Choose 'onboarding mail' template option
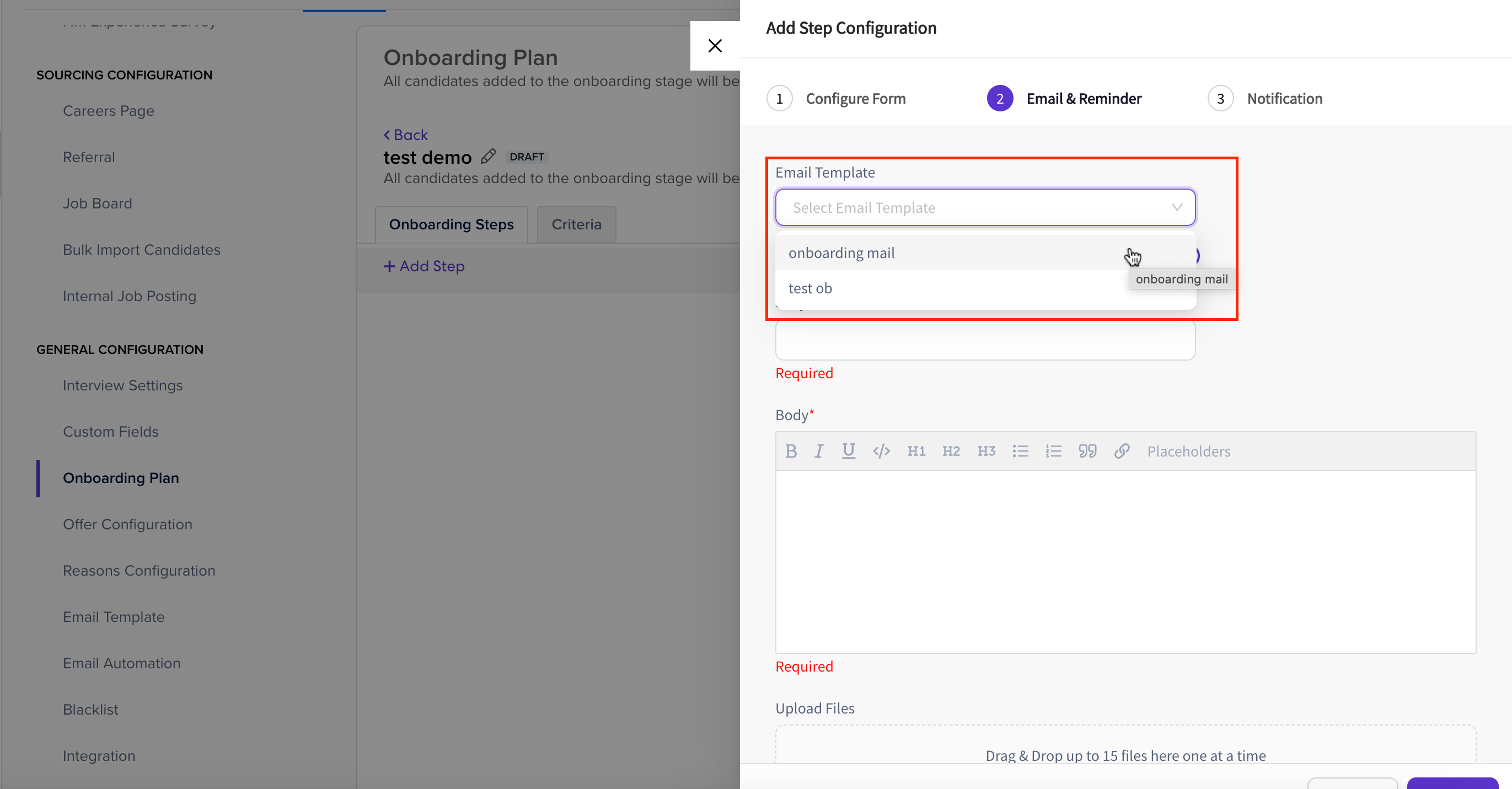The width and height of the screenshot is (1512, 789). click(x=985, y=253)
